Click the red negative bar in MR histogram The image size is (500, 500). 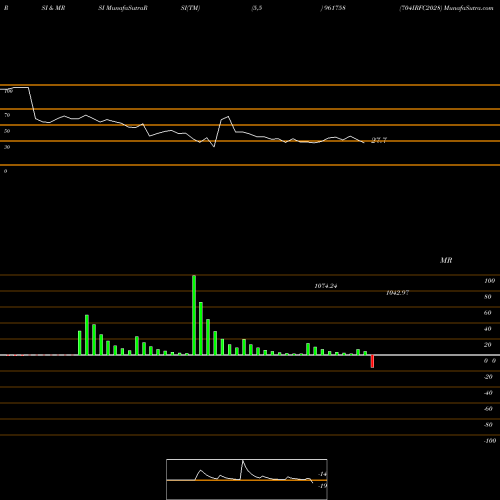click(x=372, y=361)
